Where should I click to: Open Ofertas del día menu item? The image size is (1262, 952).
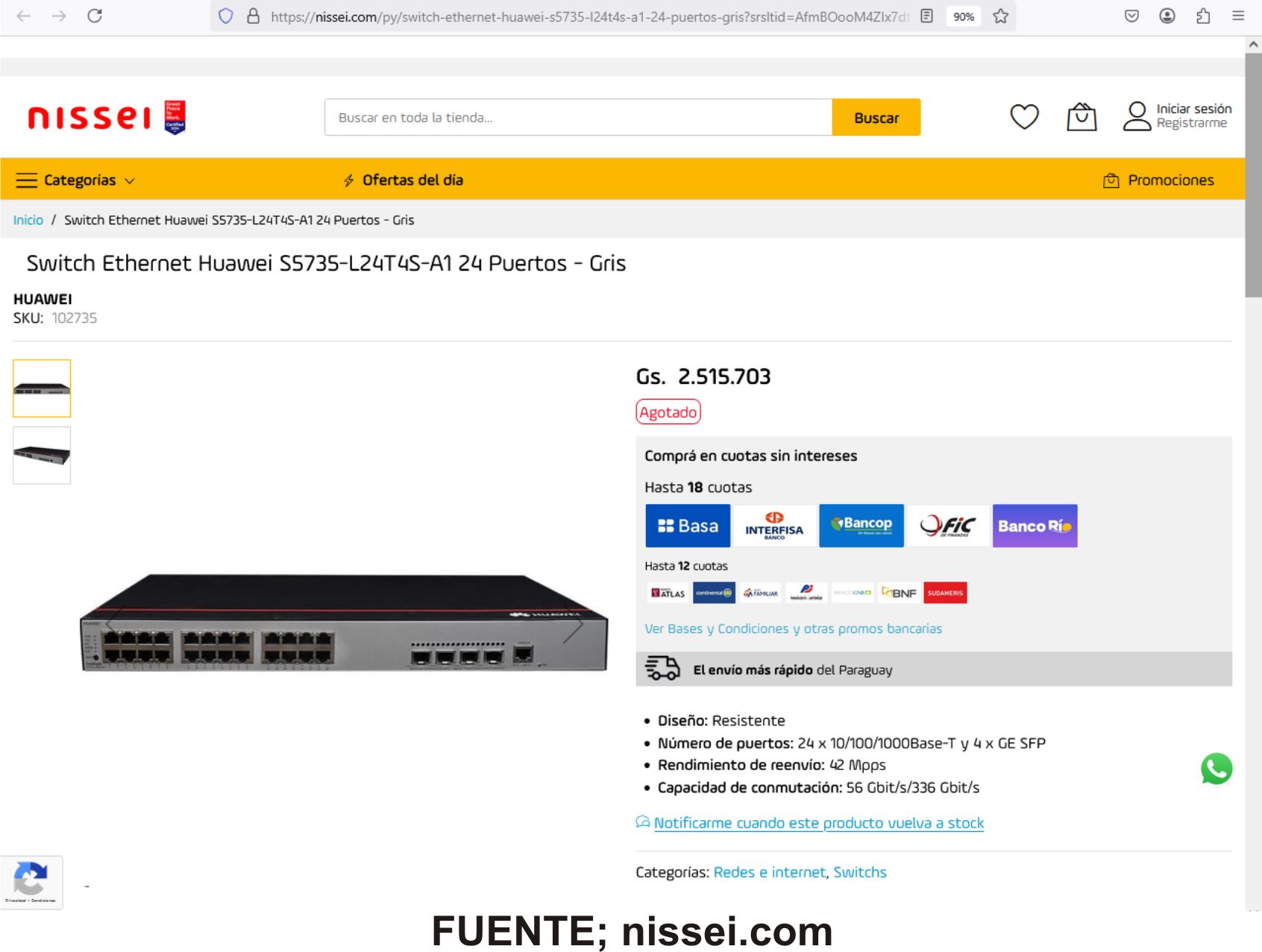coord(404,180)
